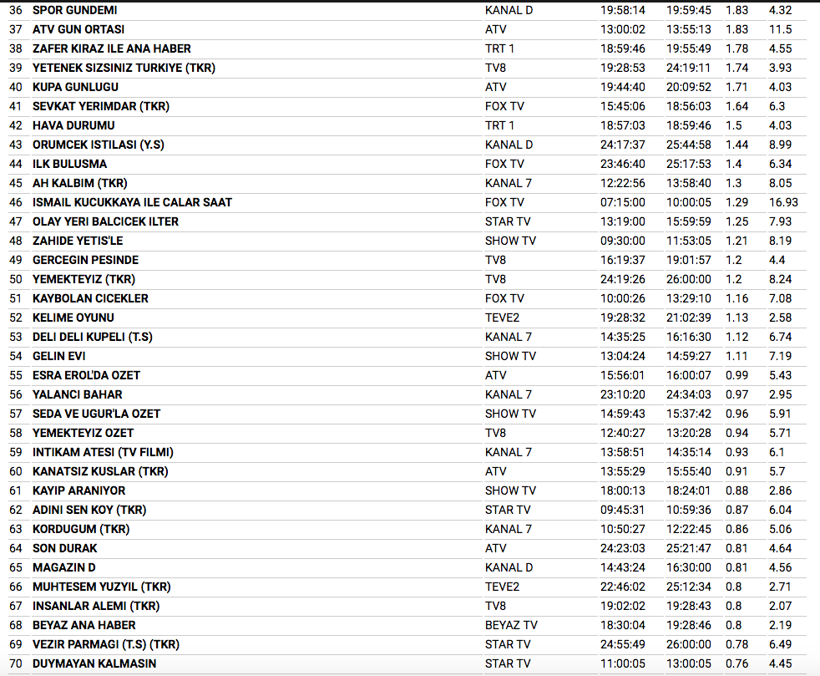820x676 pixels.
Task: Click the 16.93 share value
Action: click(783, 202)
